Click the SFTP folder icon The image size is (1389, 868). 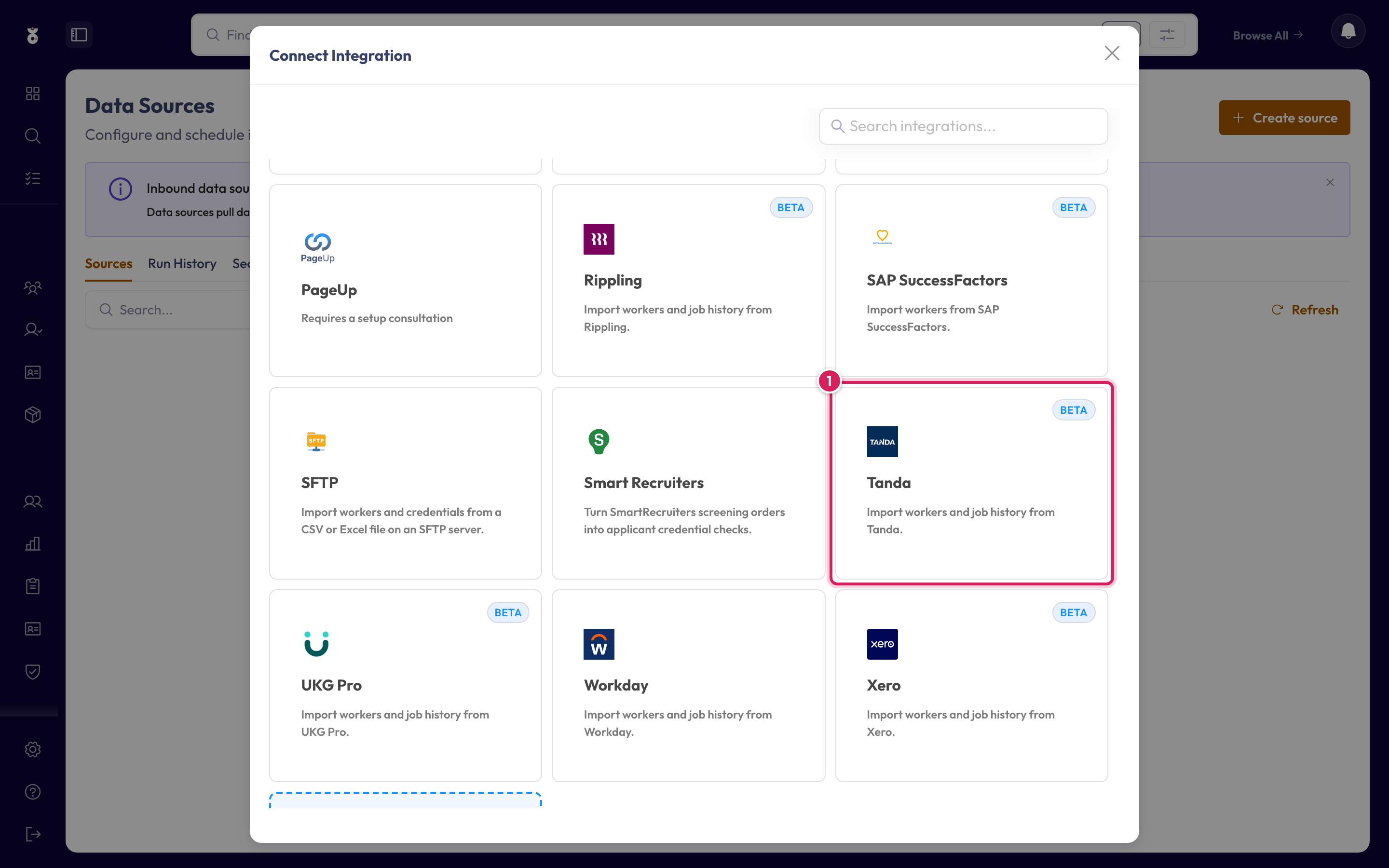click(316, 441)
